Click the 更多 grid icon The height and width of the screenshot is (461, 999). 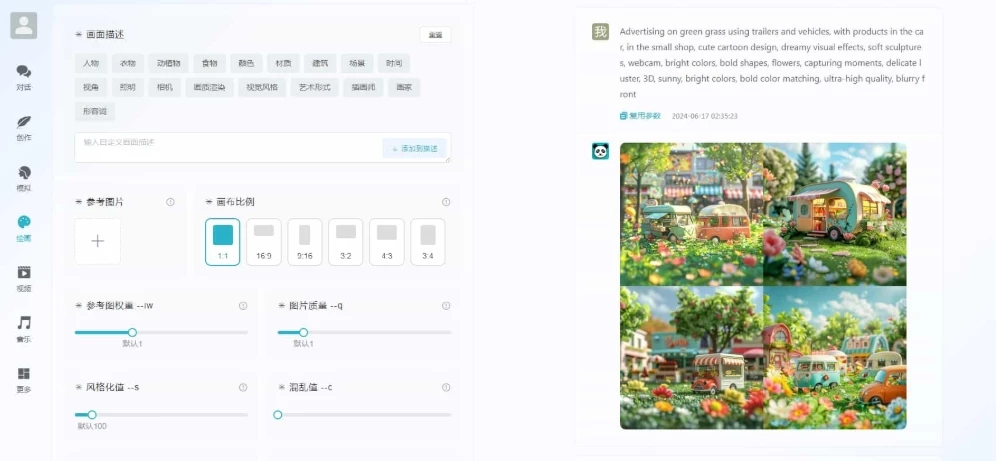(24, 378)
